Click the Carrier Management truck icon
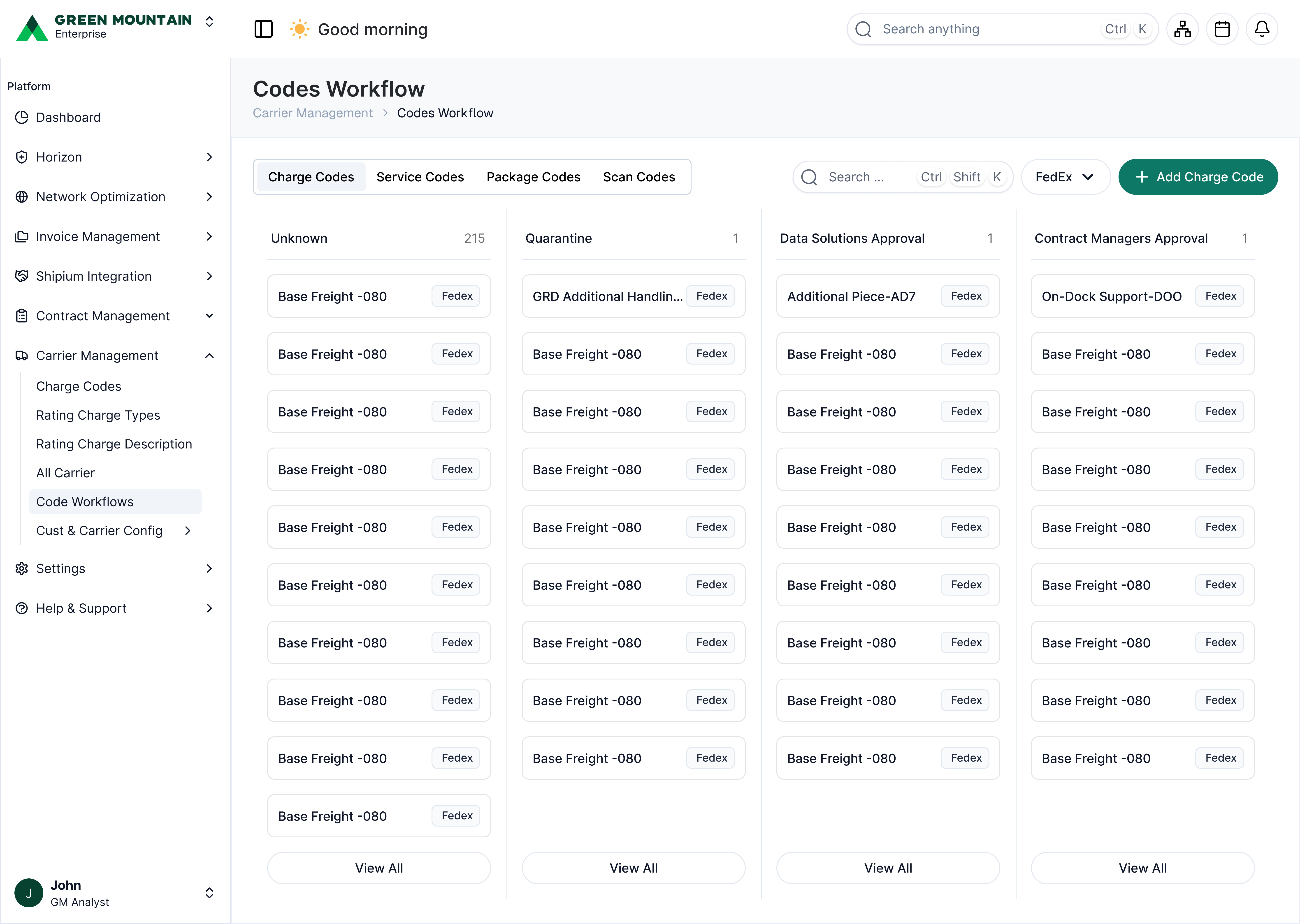 [22, 356]
